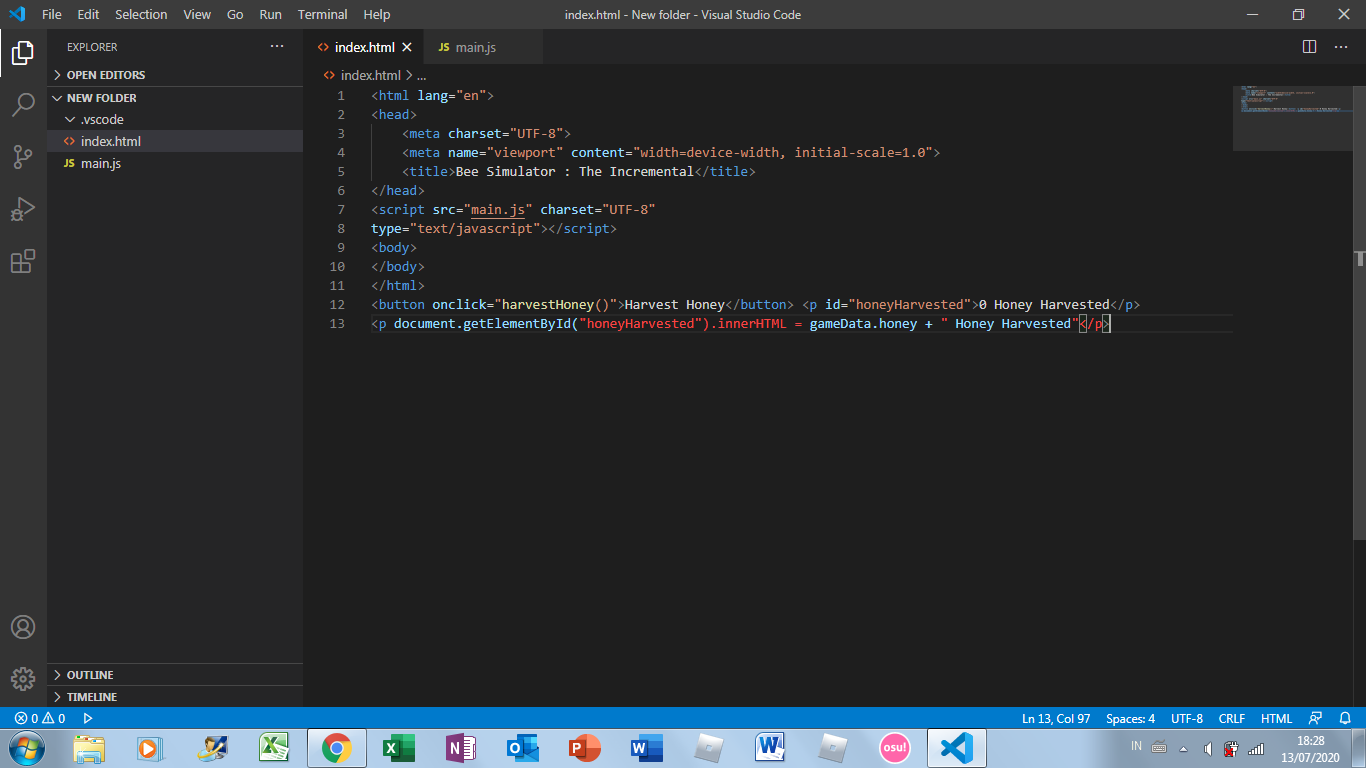Open Google Chrome from taskbar
1366x768 pixels.
coord(336,748)
